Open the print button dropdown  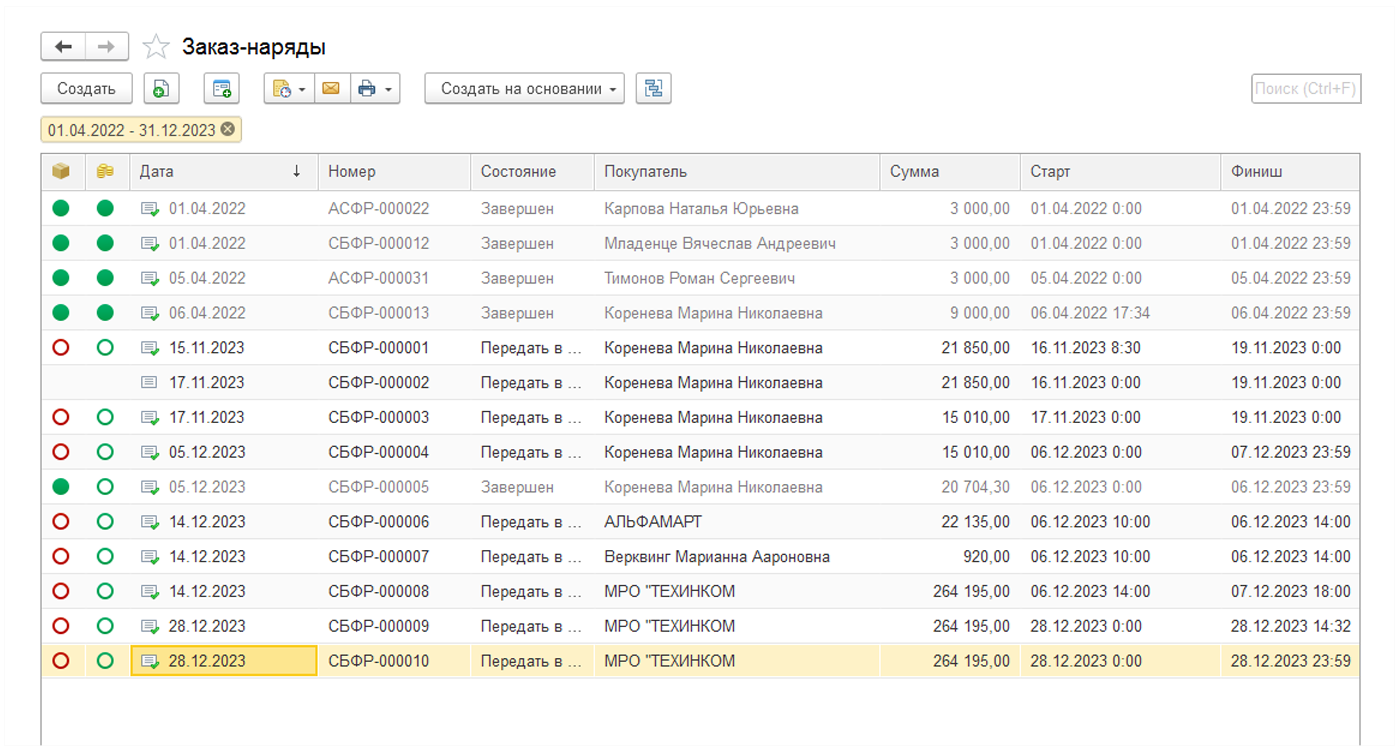(375, 89)
